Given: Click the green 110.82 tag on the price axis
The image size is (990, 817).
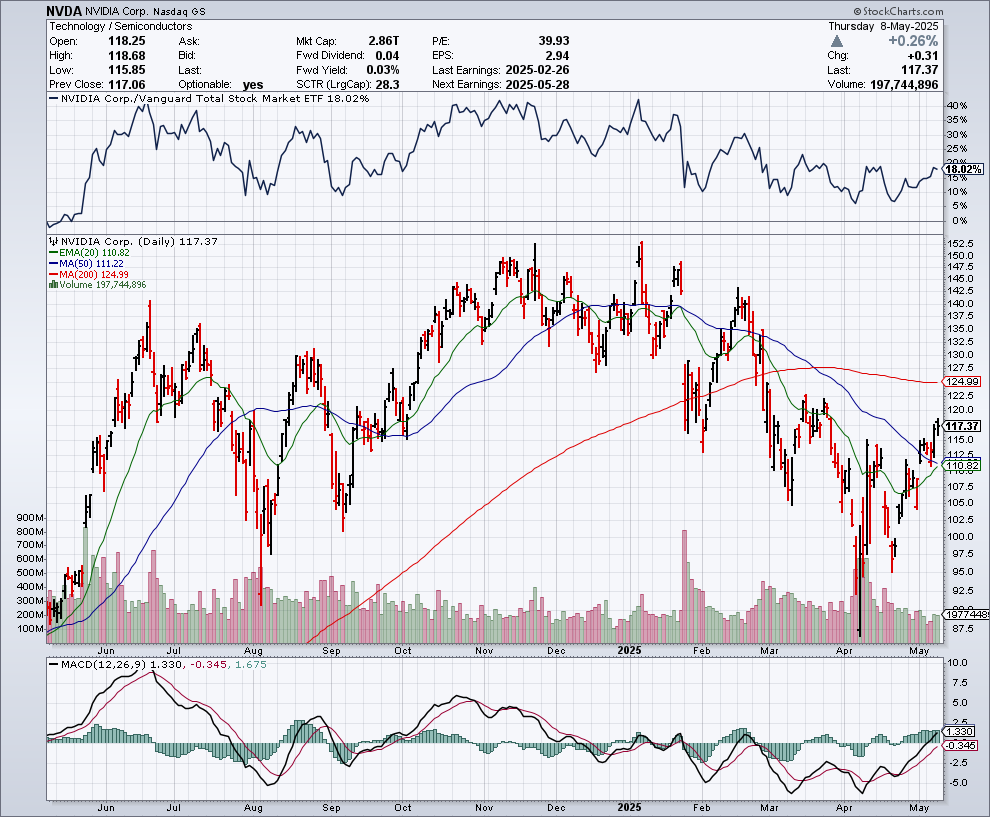Looking at the screenshot, I should (962, 465).
